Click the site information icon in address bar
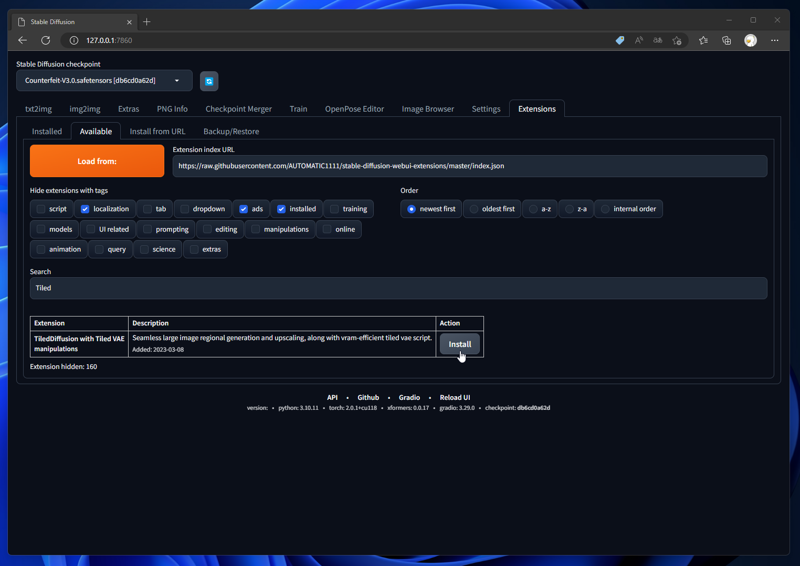The width and height of the screenshot is (800, 566). pyautogui.click(x=74, y=40)
